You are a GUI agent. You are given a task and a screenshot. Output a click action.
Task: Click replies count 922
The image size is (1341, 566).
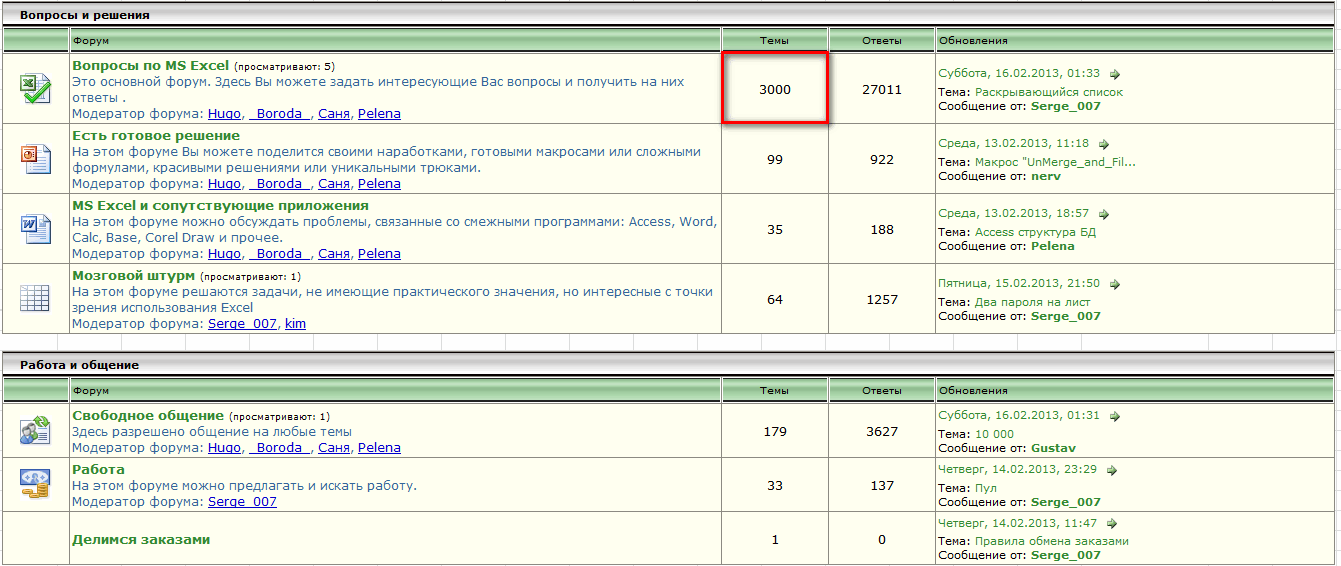882,159
